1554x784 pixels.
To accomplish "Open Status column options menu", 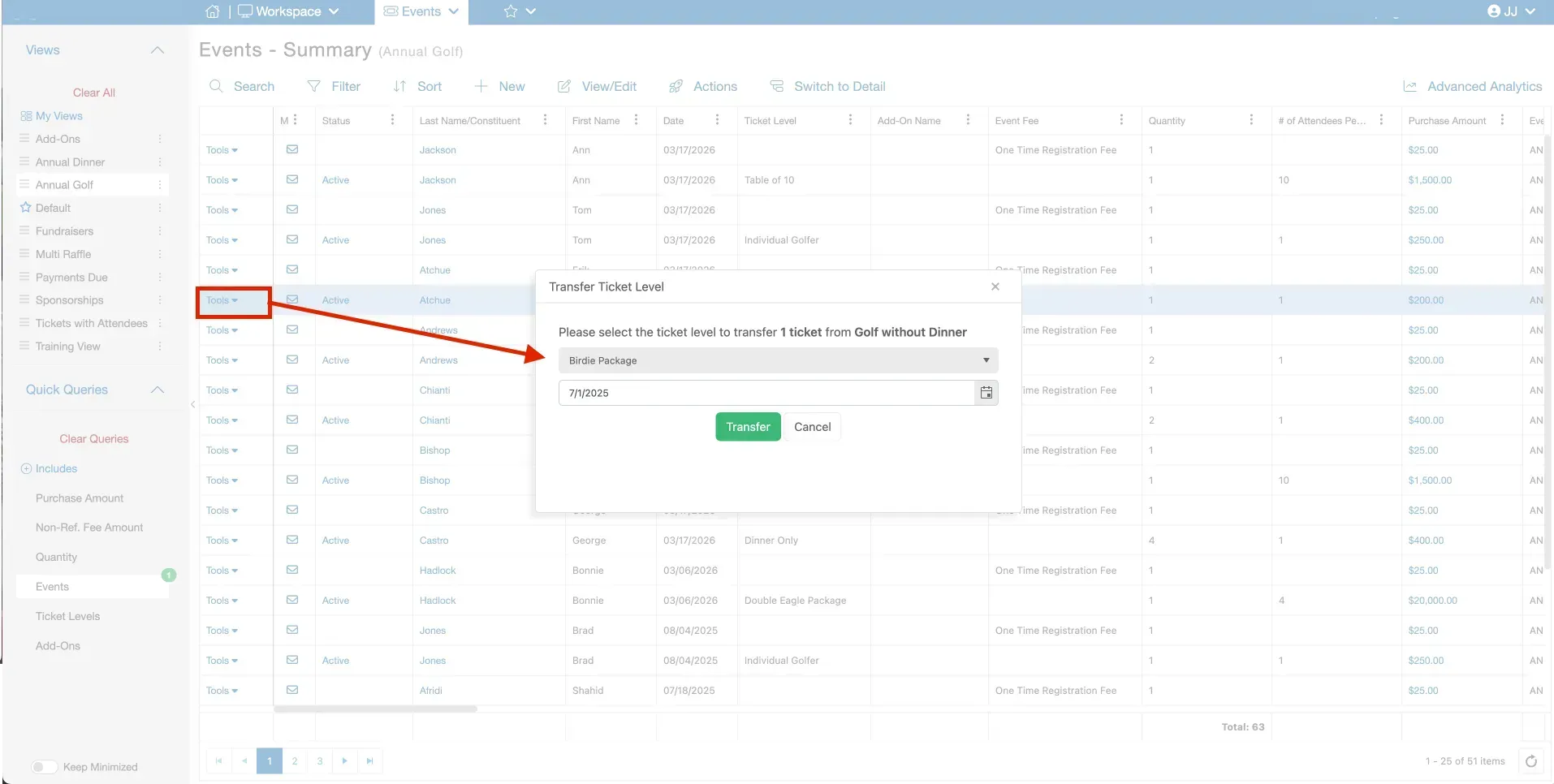I will [392, 120].
